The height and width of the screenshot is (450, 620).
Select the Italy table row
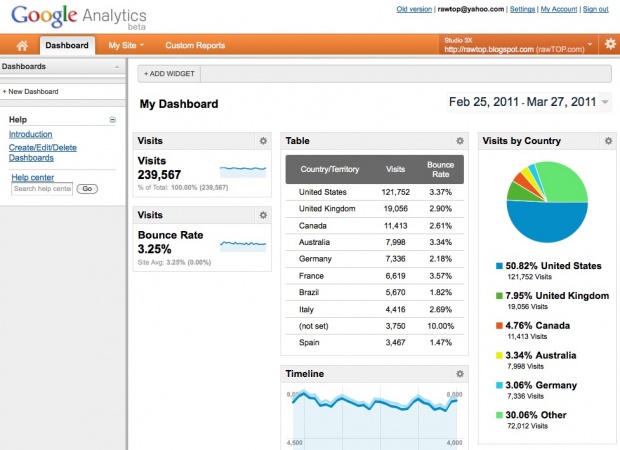374,309
